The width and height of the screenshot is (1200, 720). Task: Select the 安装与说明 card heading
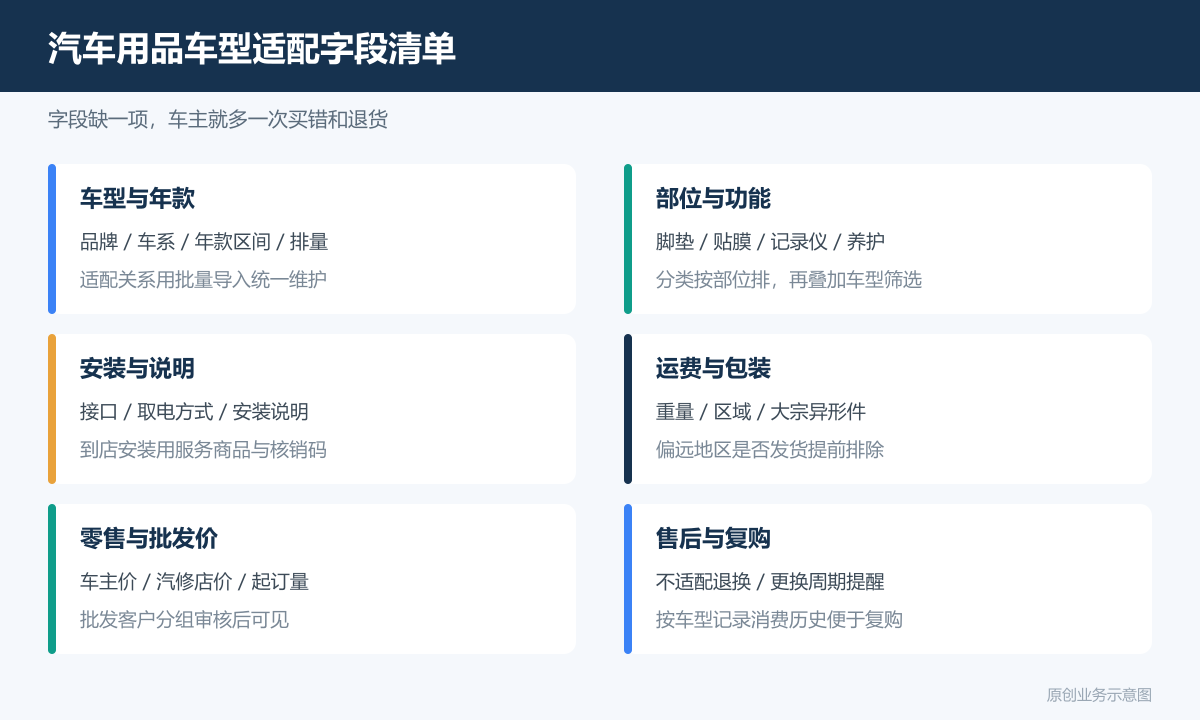pyautogui.click(x=137, y=368)
